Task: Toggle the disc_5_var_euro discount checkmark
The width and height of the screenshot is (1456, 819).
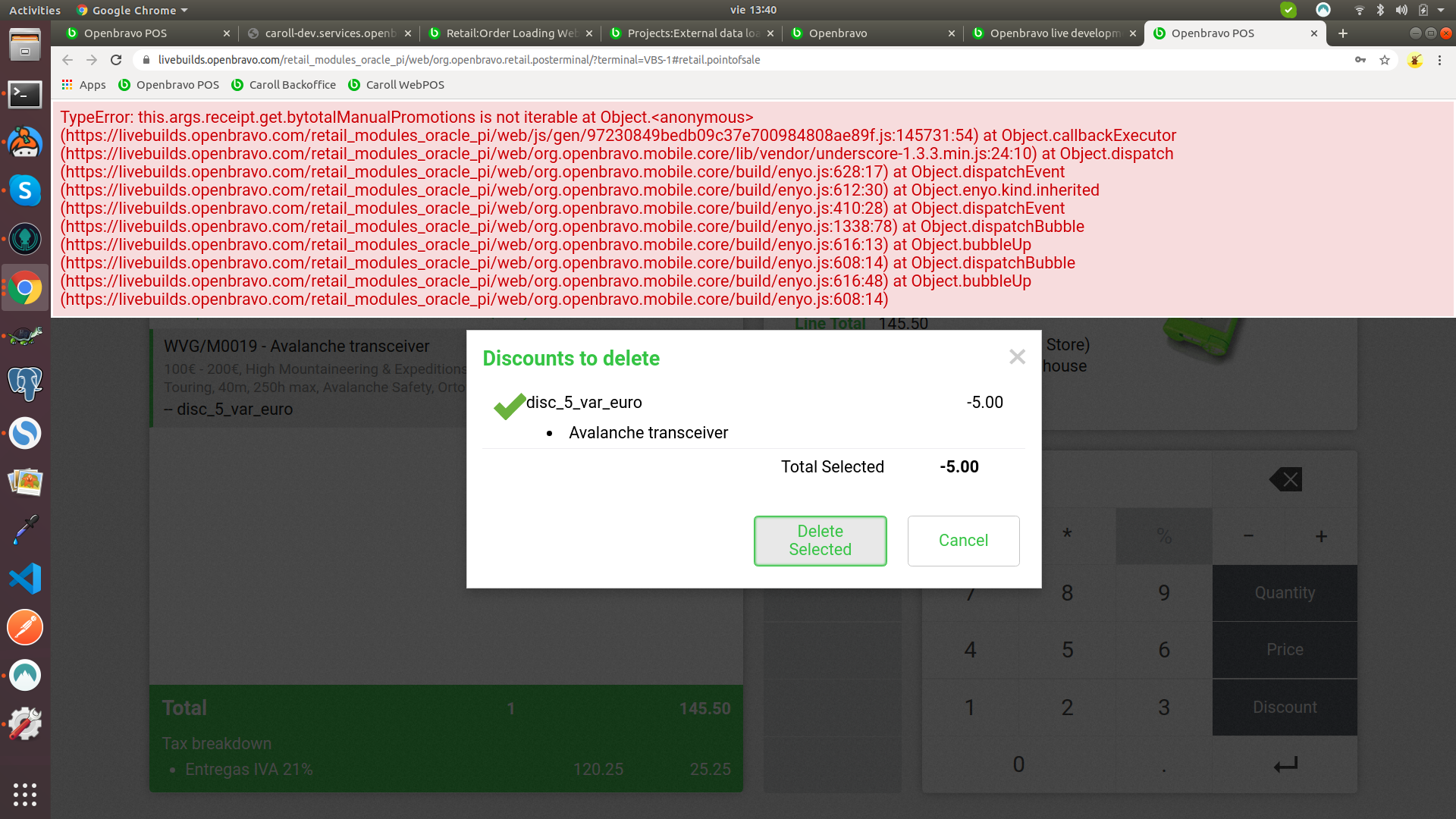Action: 509,406
